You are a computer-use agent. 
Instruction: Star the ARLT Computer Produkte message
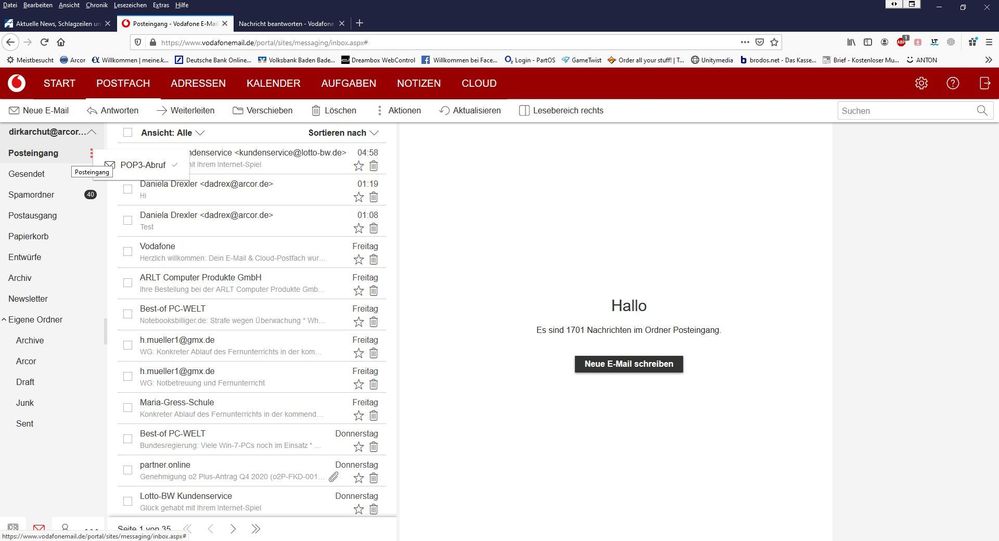[x=359, y=291]
